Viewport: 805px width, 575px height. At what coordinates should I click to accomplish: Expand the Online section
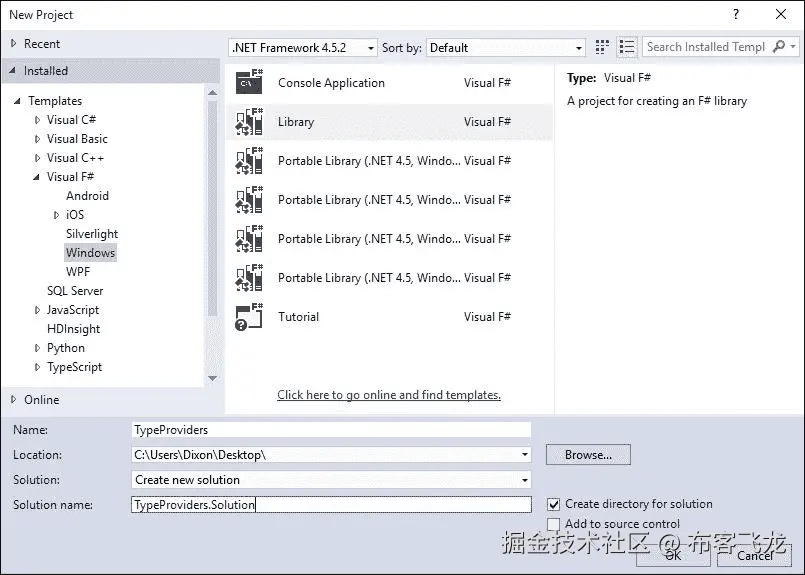pyautogui.click(x=14, y=399)
